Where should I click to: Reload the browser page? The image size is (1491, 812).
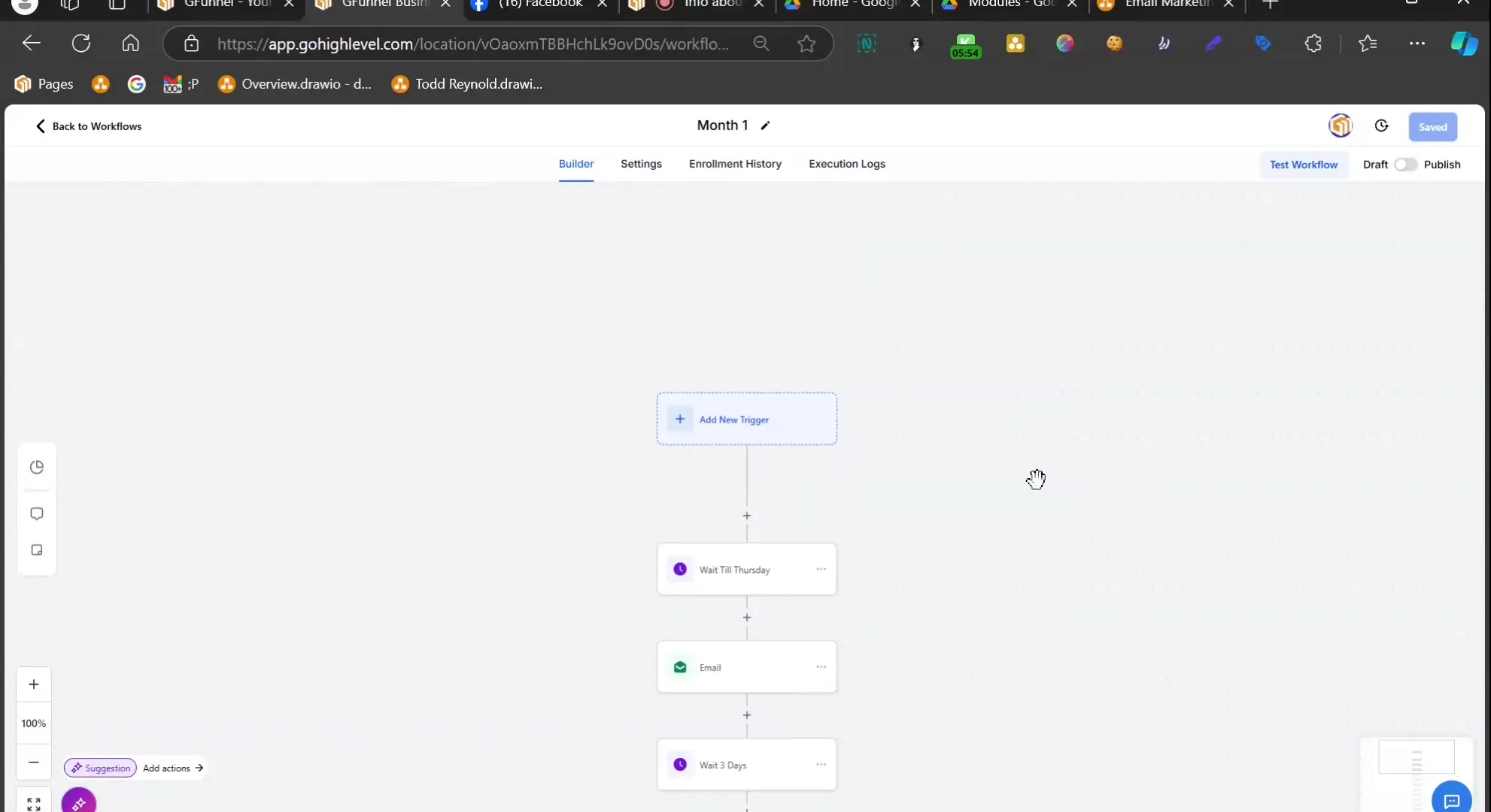coord(80,44)
